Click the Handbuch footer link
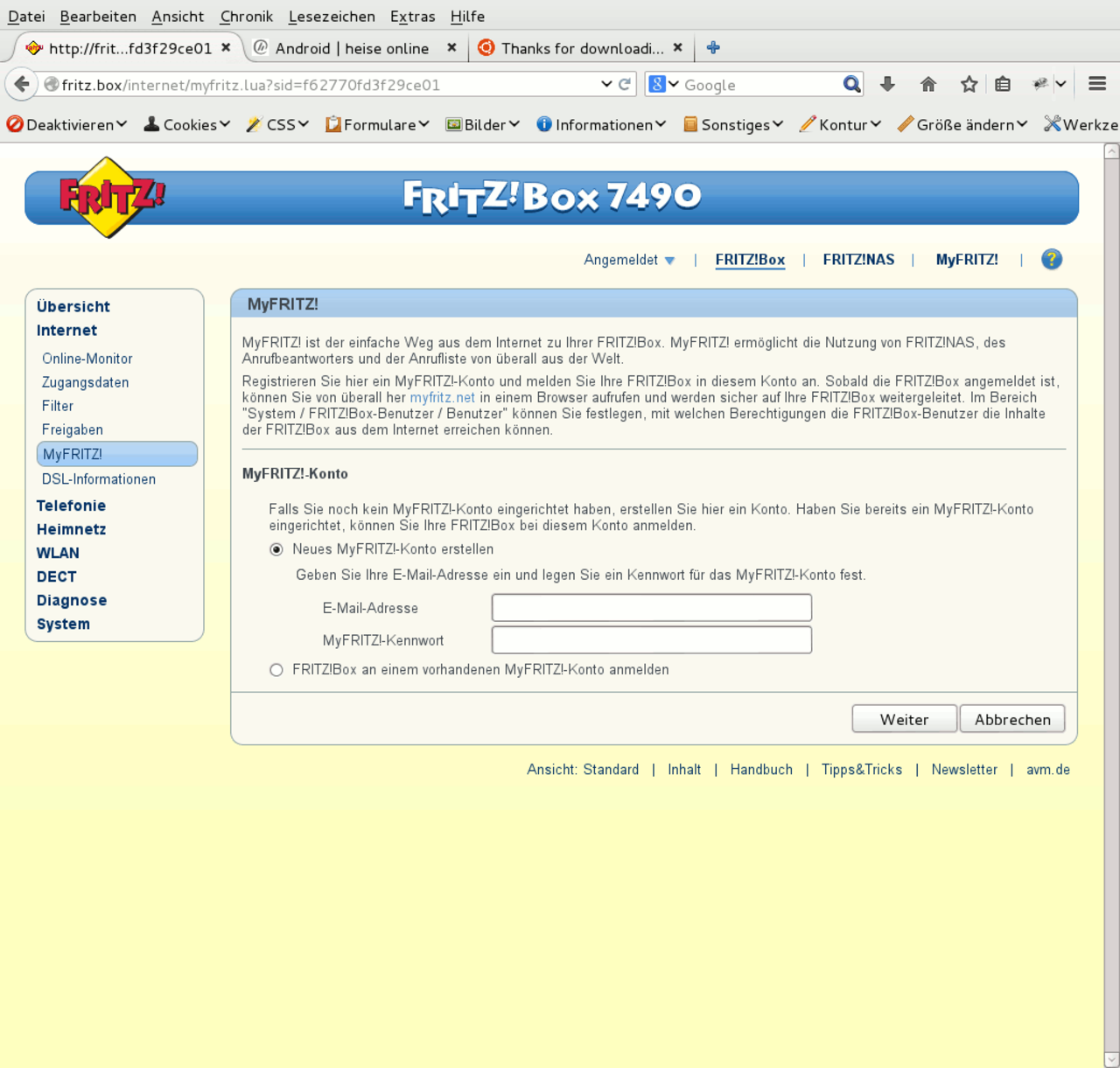This screenshot has width=1120, height=1068. point(761,770)
